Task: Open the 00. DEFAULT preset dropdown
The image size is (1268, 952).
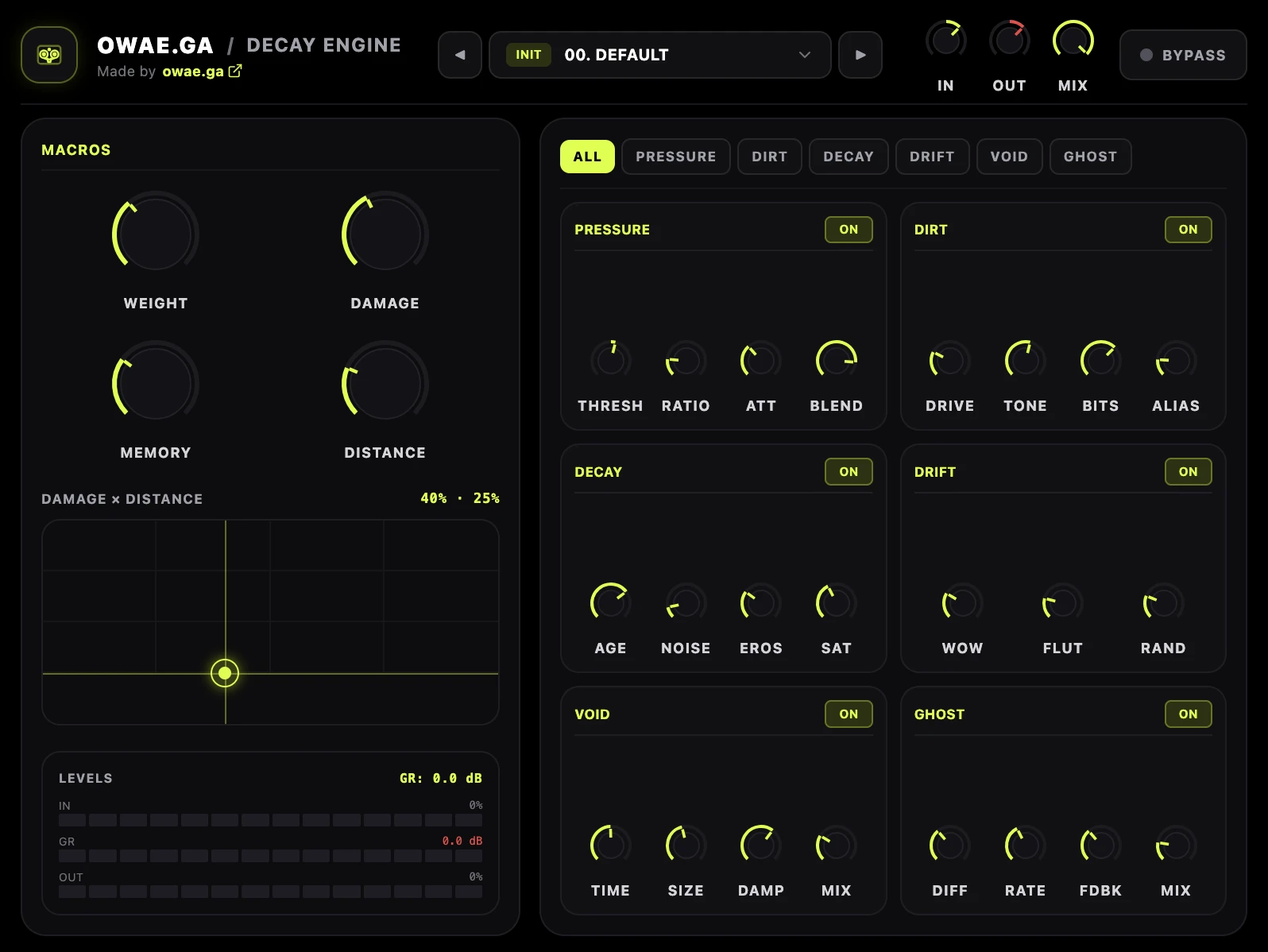Action: (660, 55)
